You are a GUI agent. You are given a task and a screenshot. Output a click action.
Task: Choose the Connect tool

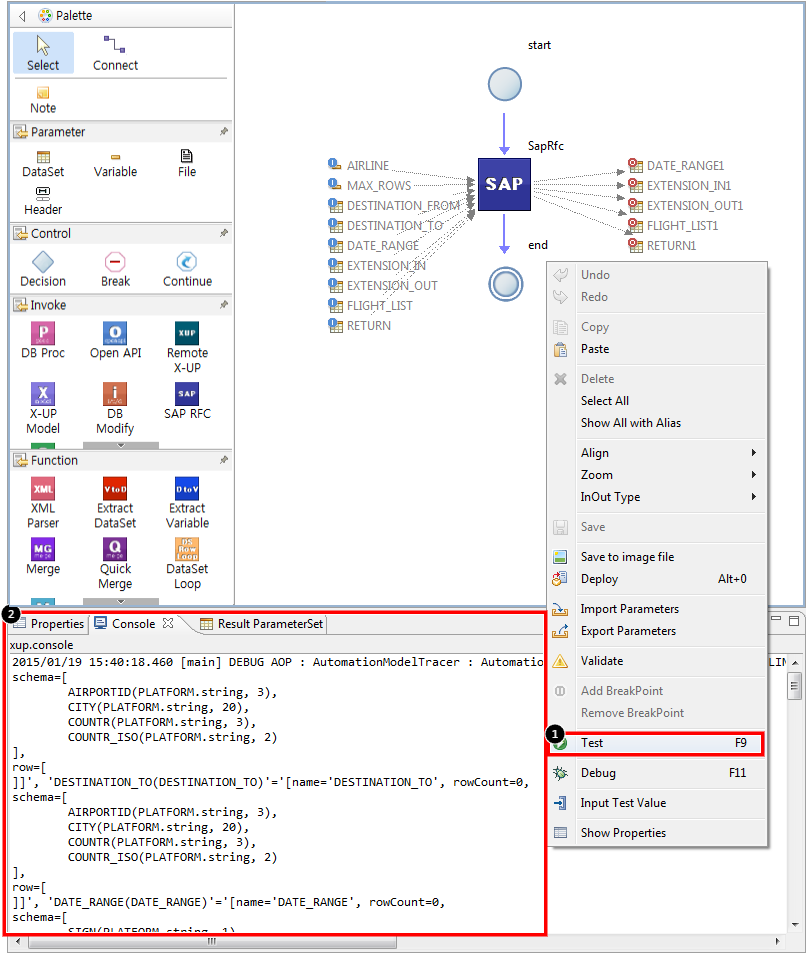pos(115,54)
